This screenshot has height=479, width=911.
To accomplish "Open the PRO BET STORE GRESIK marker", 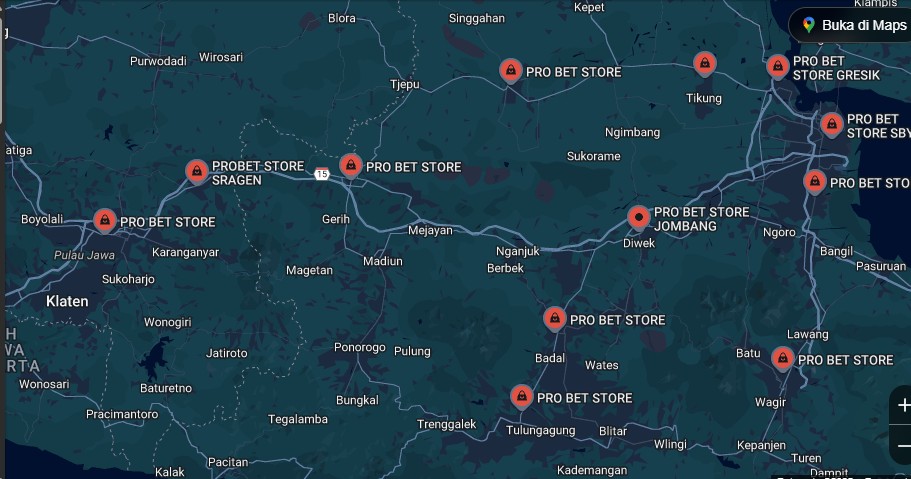I will pyautogui.click(x=777, y=66).
